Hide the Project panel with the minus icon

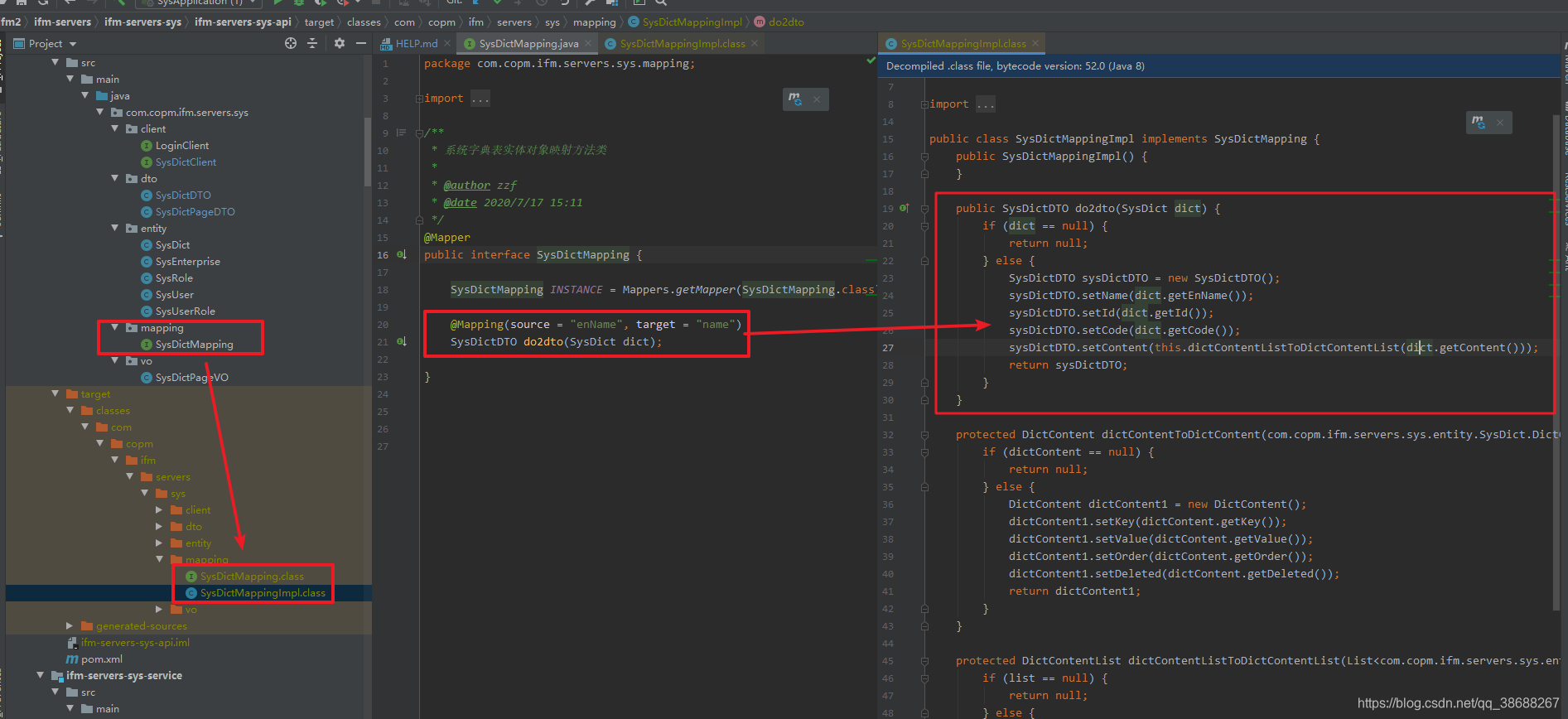361,43
